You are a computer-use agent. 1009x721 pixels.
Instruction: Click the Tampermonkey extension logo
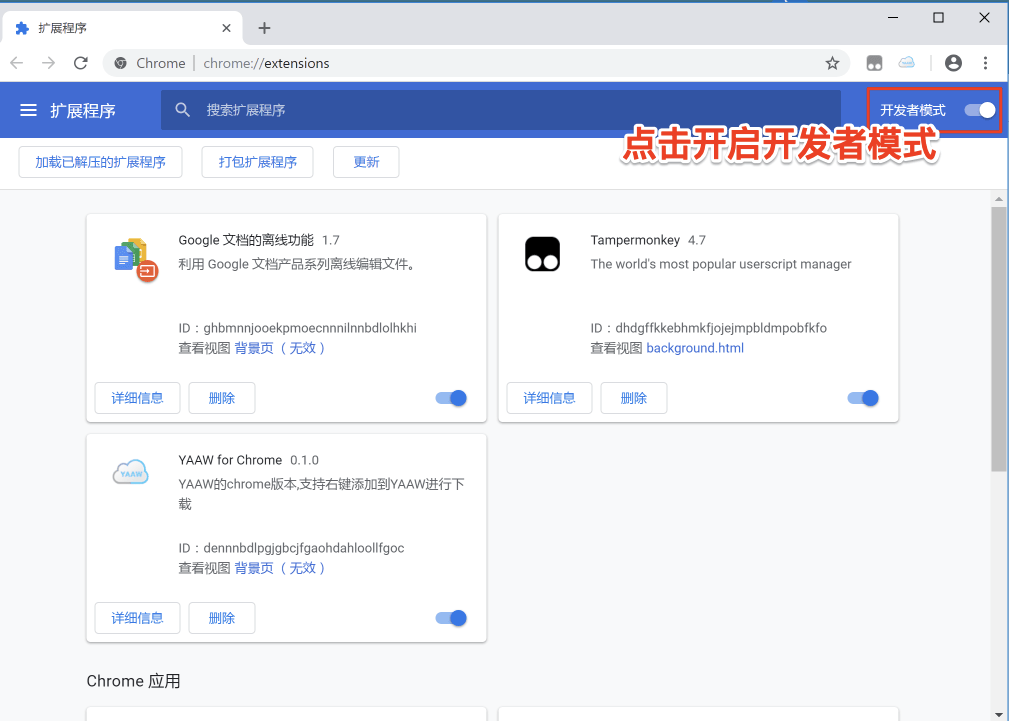click(542, 254)
